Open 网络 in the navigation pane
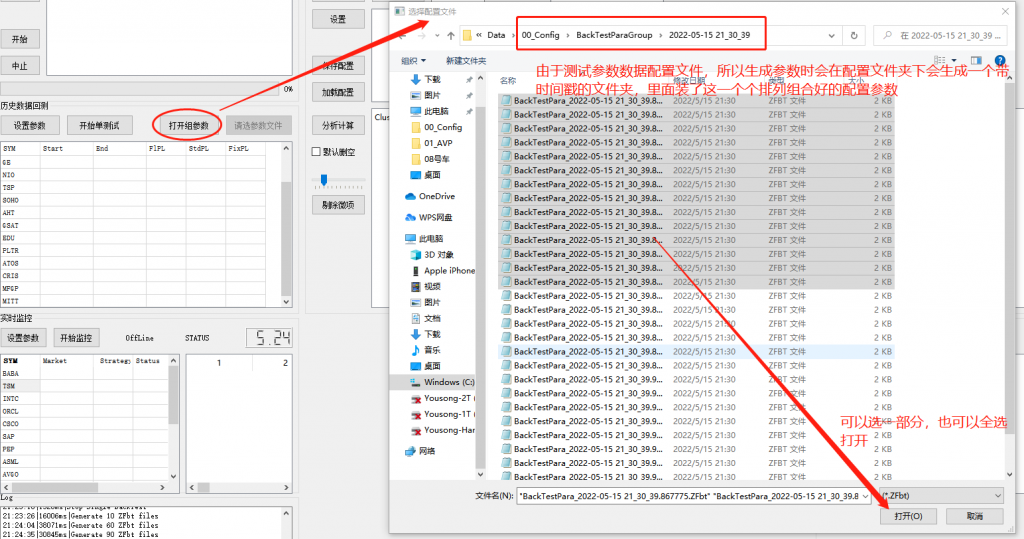 [420, 451]
